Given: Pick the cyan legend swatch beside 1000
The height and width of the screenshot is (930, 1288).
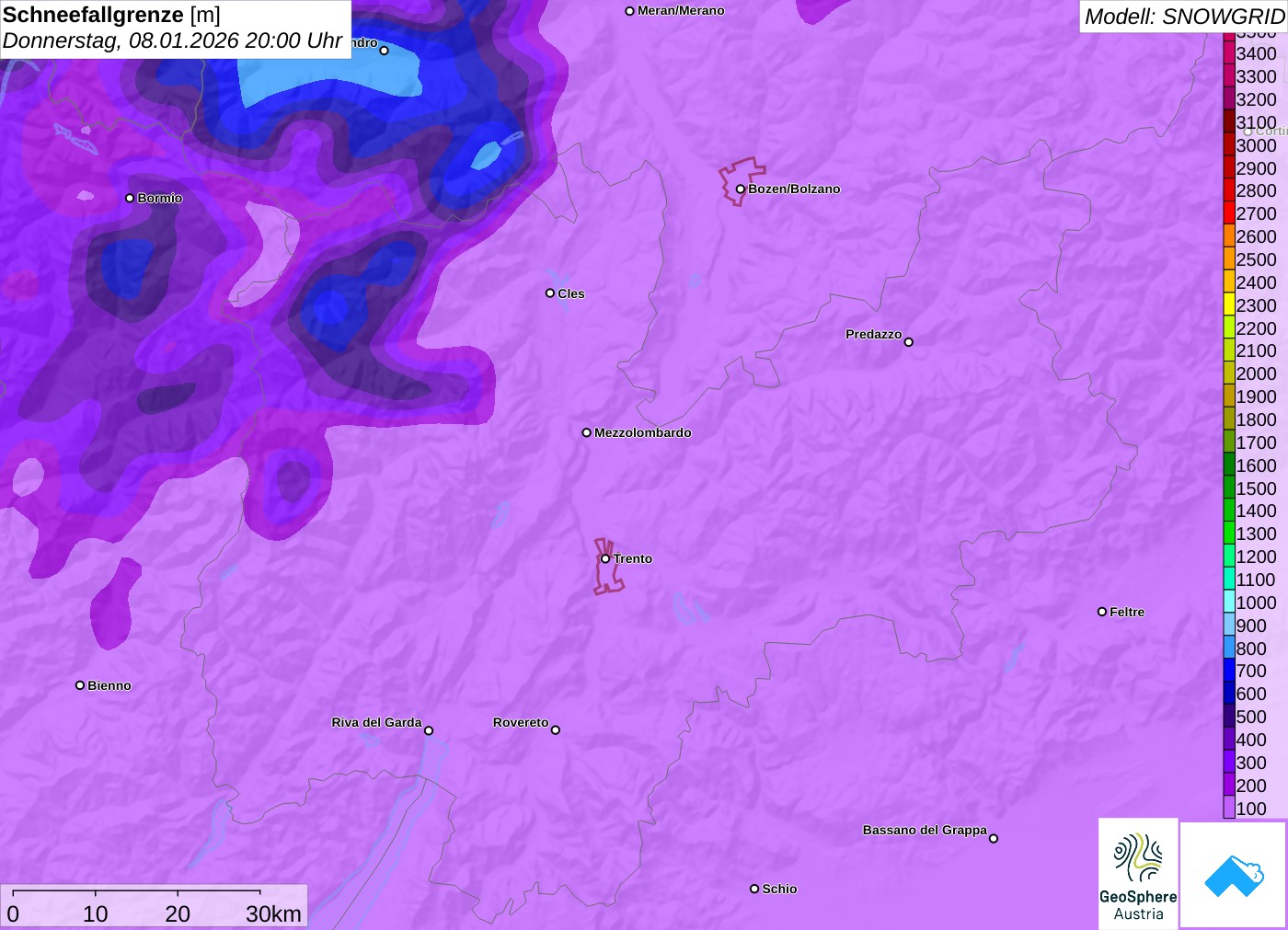Looking at the screenshot, I should [x=1229, y=603].
